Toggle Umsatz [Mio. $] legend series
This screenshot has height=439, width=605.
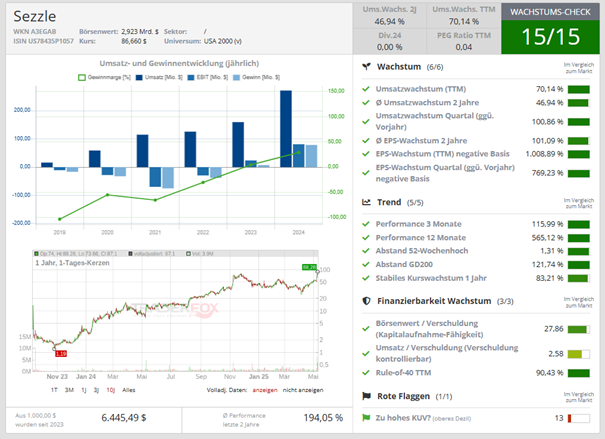[159, 78]
